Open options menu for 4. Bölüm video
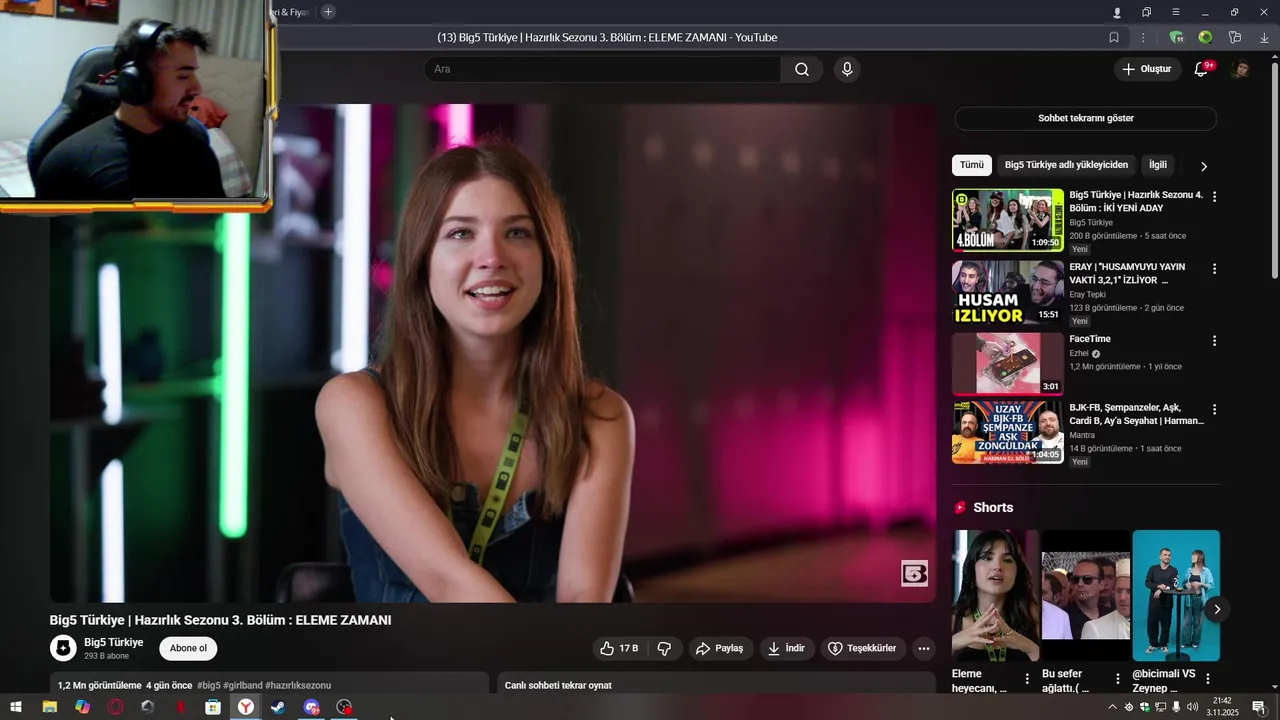The height and width of the screenshot is (720, 1280). click(x=1215, y=197)
